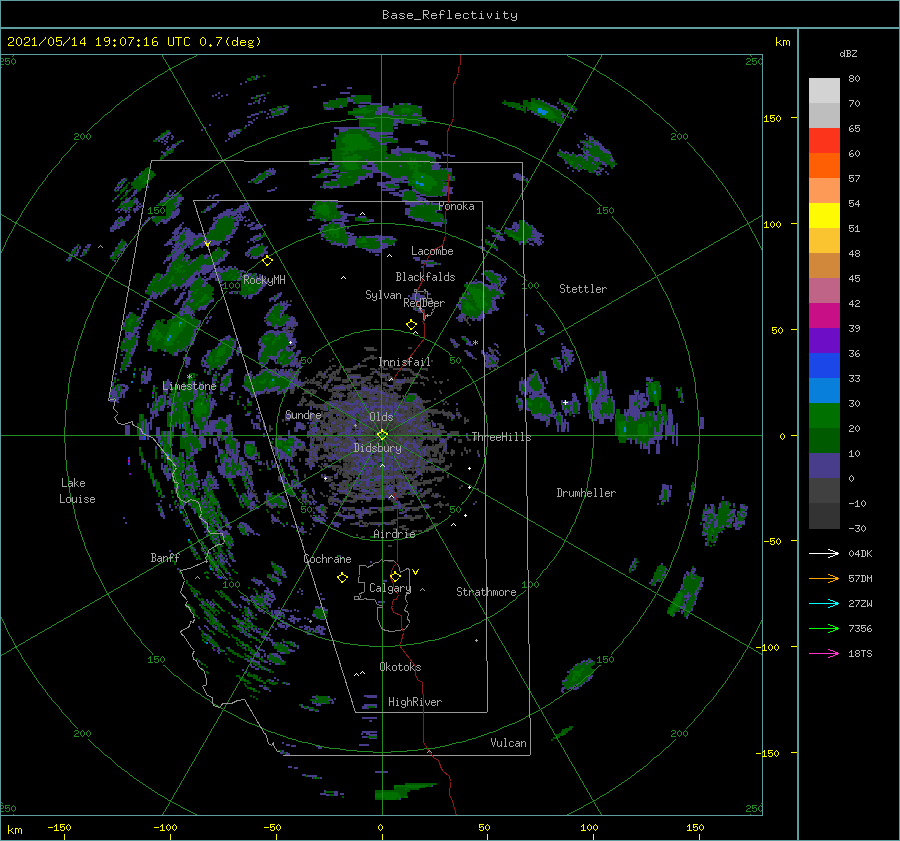Click the RockyMH label
Image resolution: width=900 pixels, height=841 pixels.
tap(264, 280)
